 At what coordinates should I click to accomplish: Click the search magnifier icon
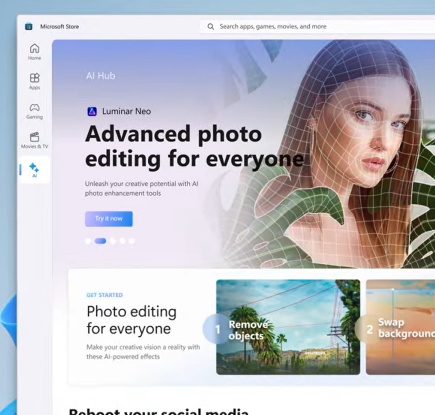211,27
